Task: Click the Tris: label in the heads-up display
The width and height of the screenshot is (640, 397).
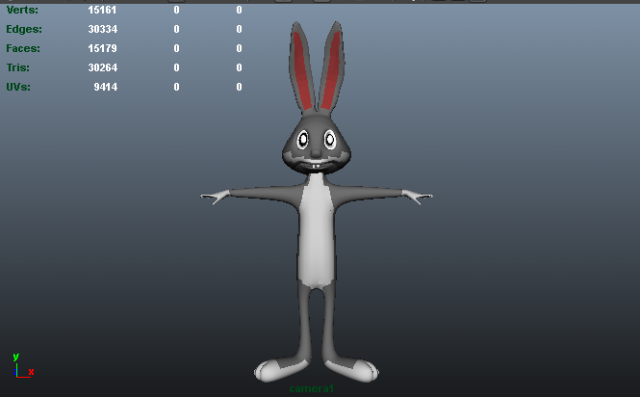Action: point(18,68)
